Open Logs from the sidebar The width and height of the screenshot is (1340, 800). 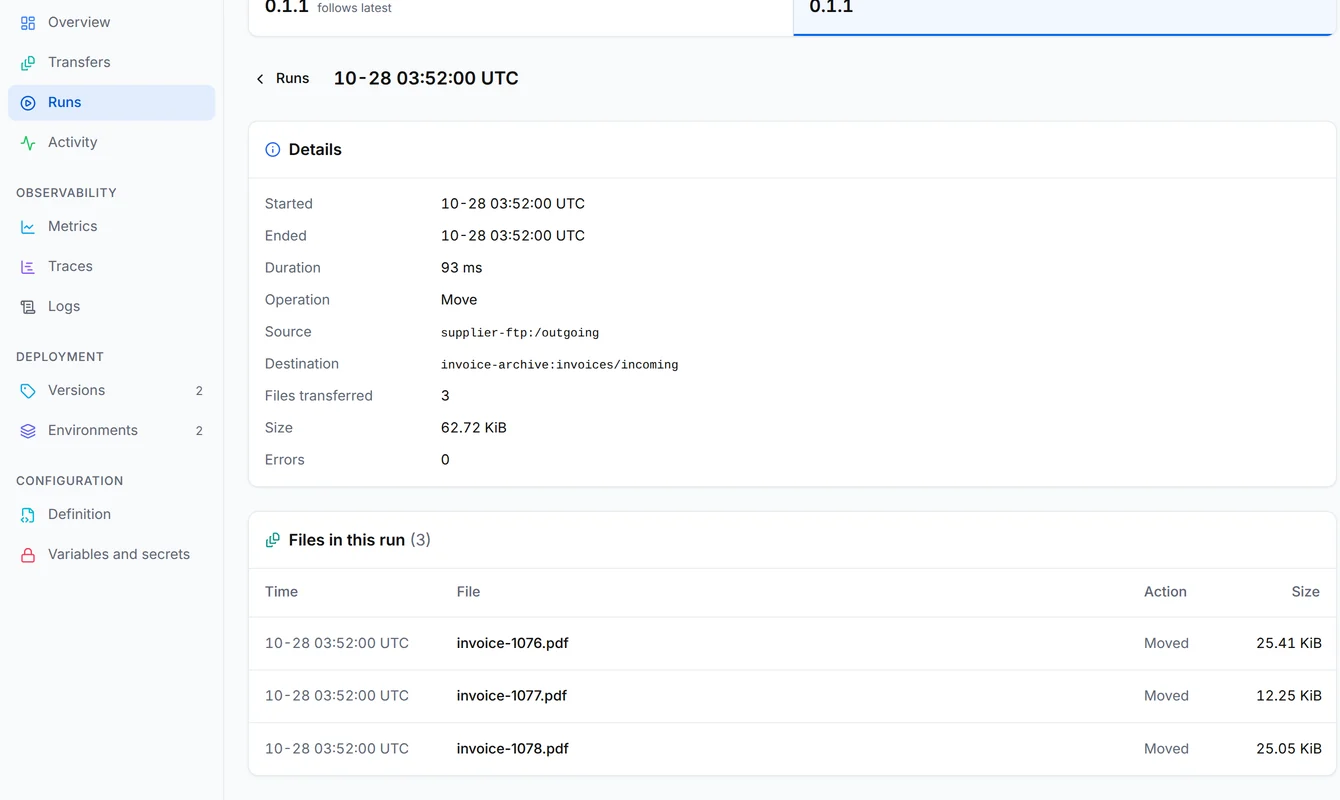(x=111, y=306)
